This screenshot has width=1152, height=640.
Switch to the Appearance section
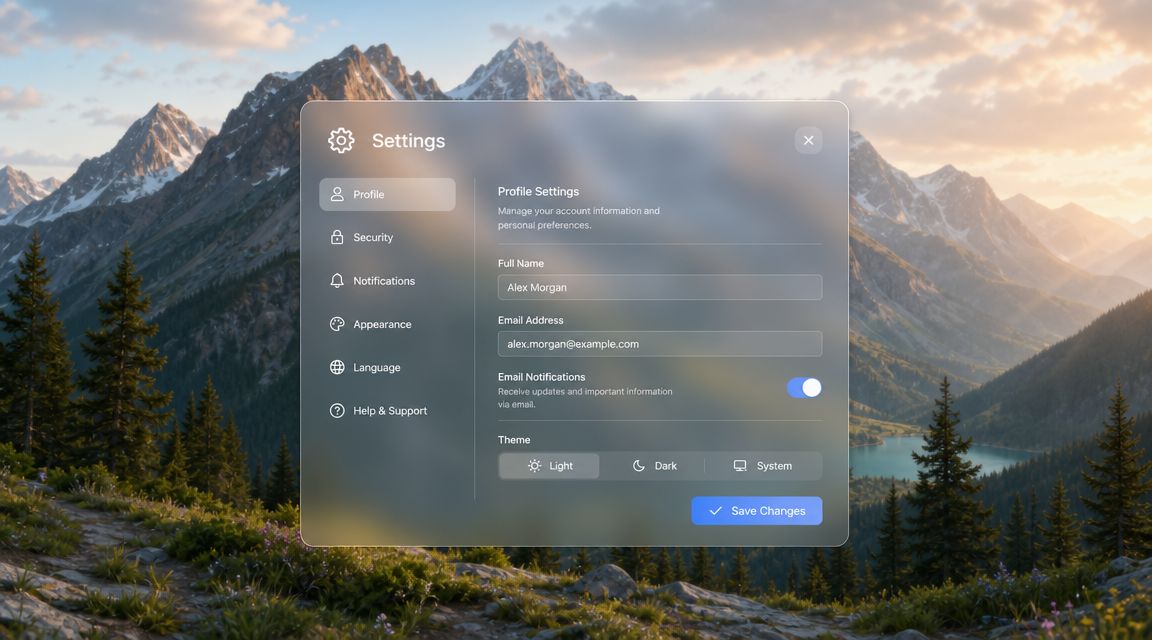coord(387,324)
